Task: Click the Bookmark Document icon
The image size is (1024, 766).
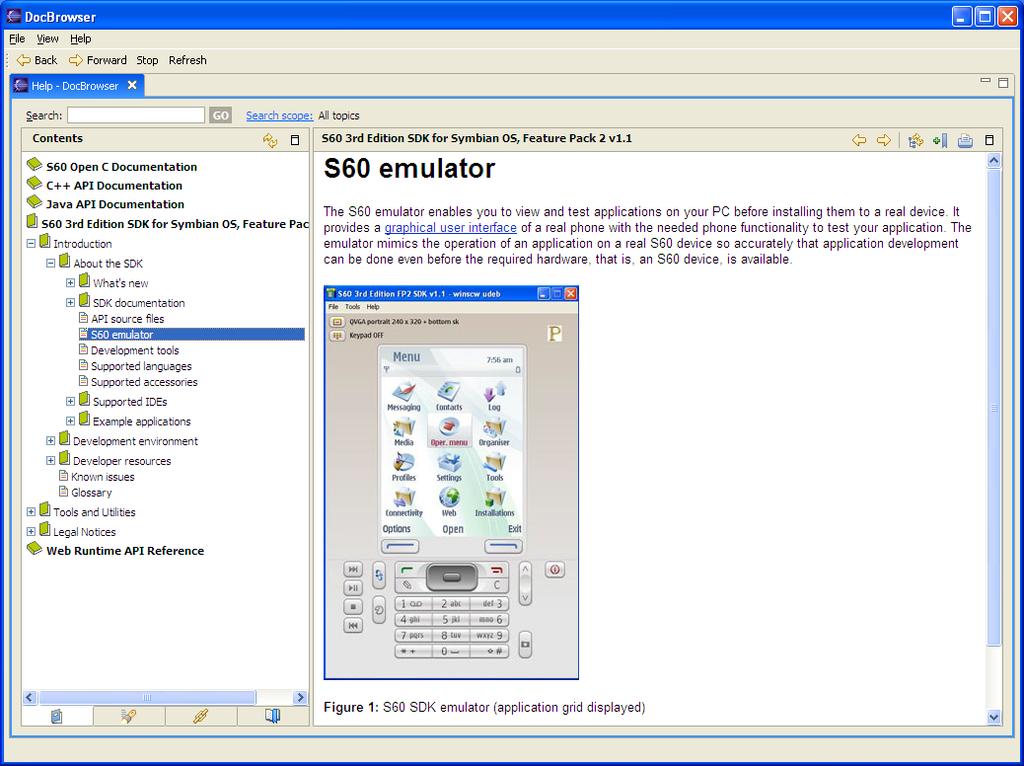Action: [x=940, y=140]
